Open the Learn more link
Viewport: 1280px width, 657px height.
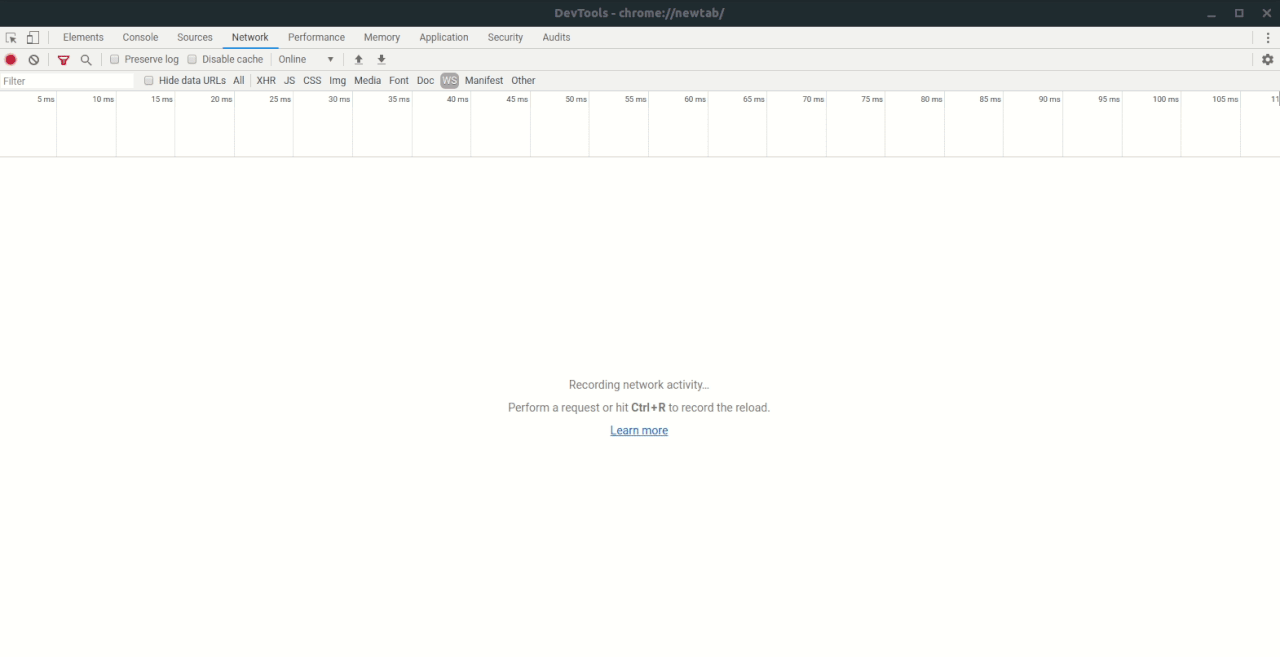point(639,431)
